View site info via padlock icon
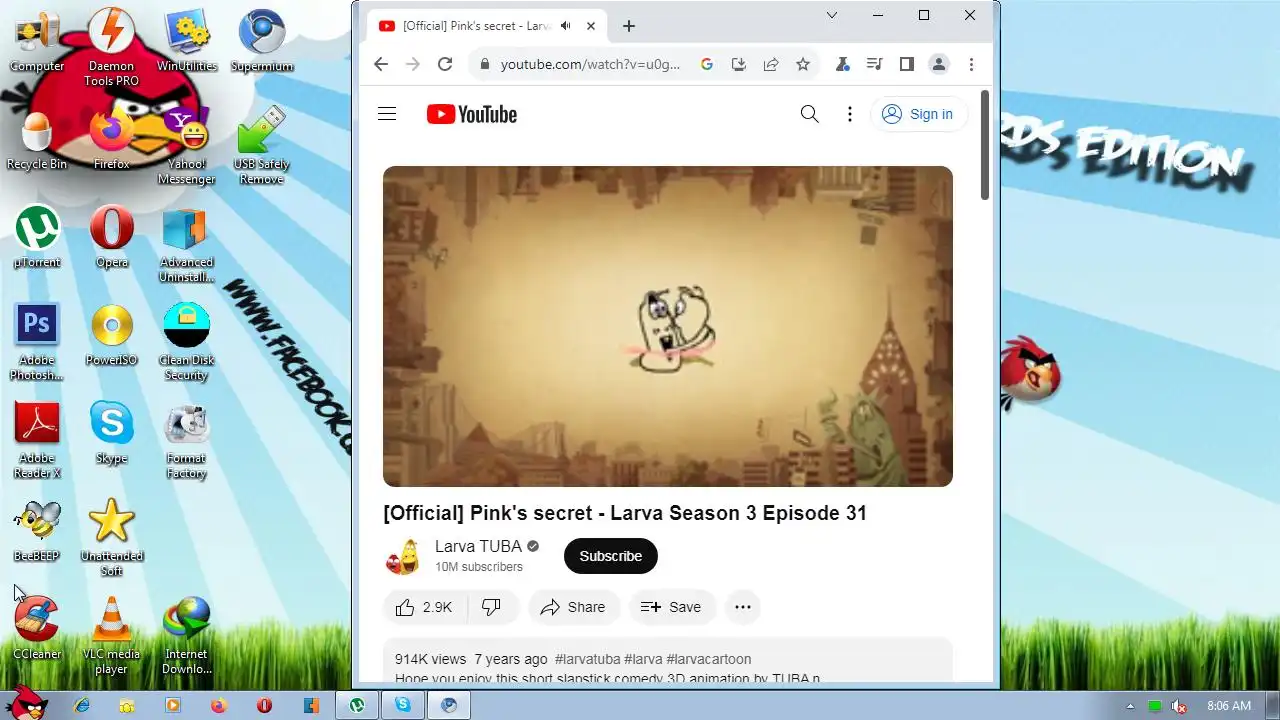The width and height of the screenshot is (1280, 720). pyautogui.click(x=485, y=64)
